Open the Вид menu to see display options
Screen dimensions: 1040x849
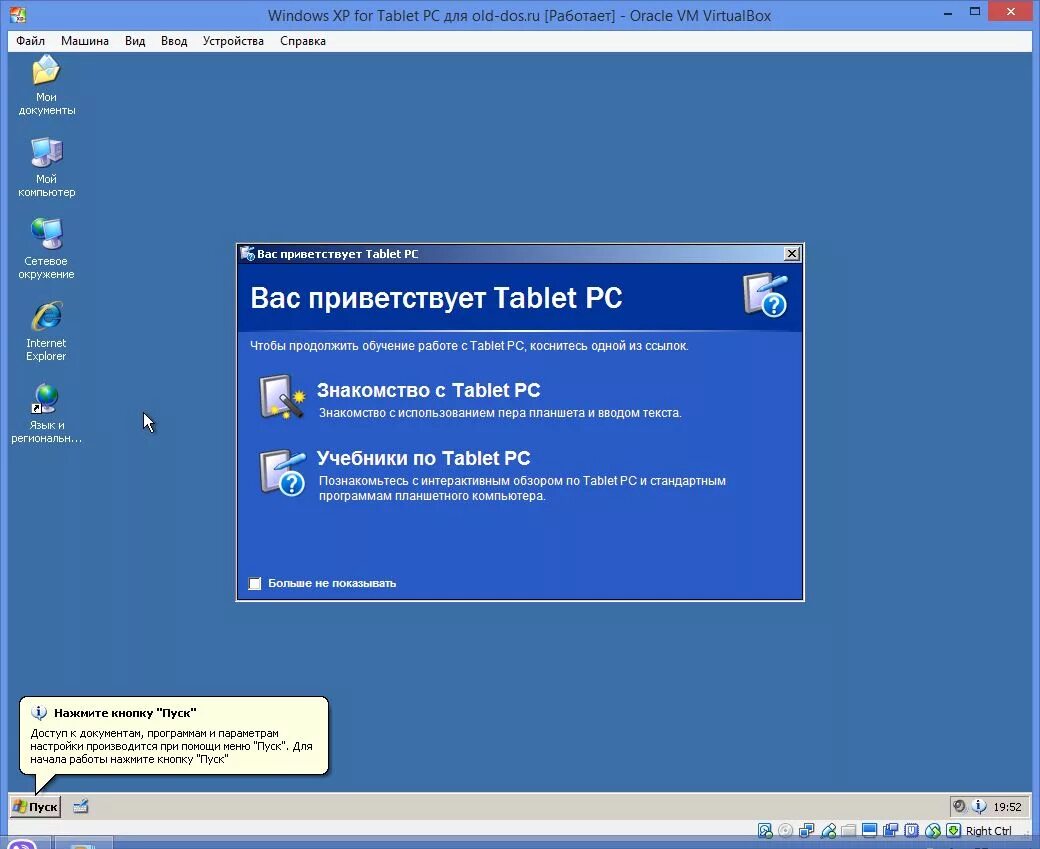click(x=135, y=41)
